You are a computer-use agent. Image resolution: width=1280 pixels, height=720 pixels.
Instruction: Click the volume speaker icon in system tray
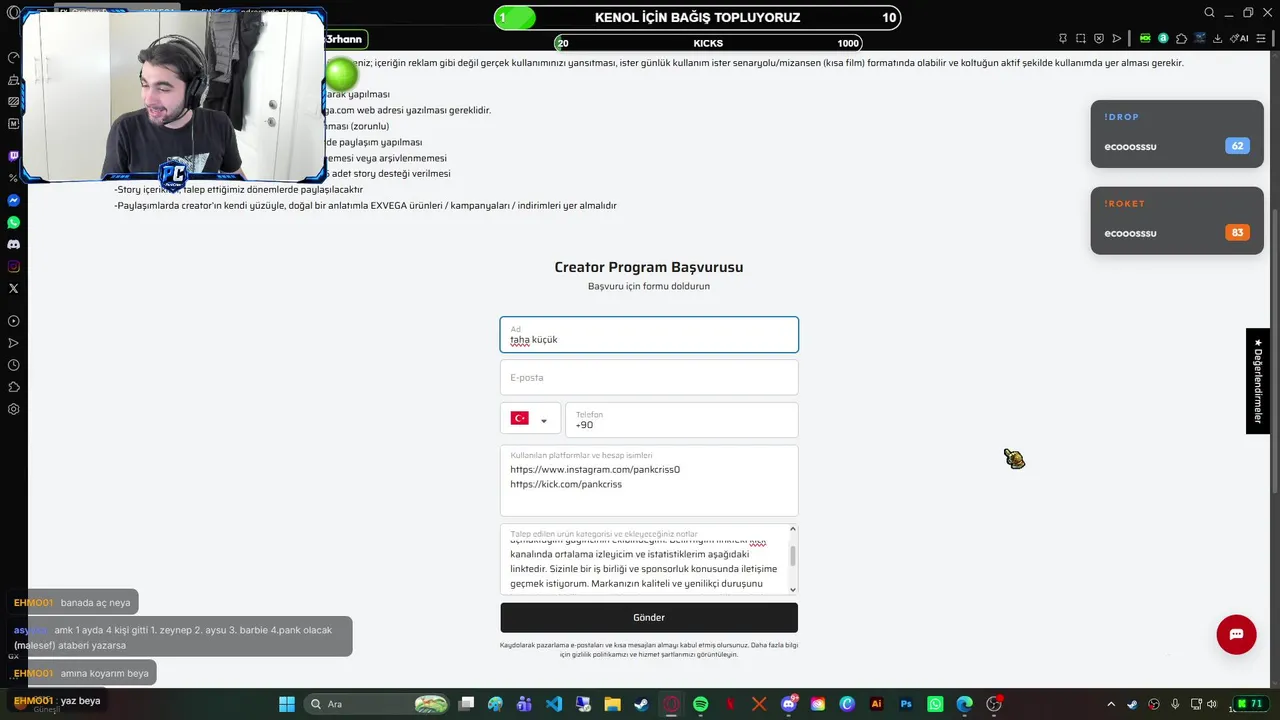pos(1212,704)
